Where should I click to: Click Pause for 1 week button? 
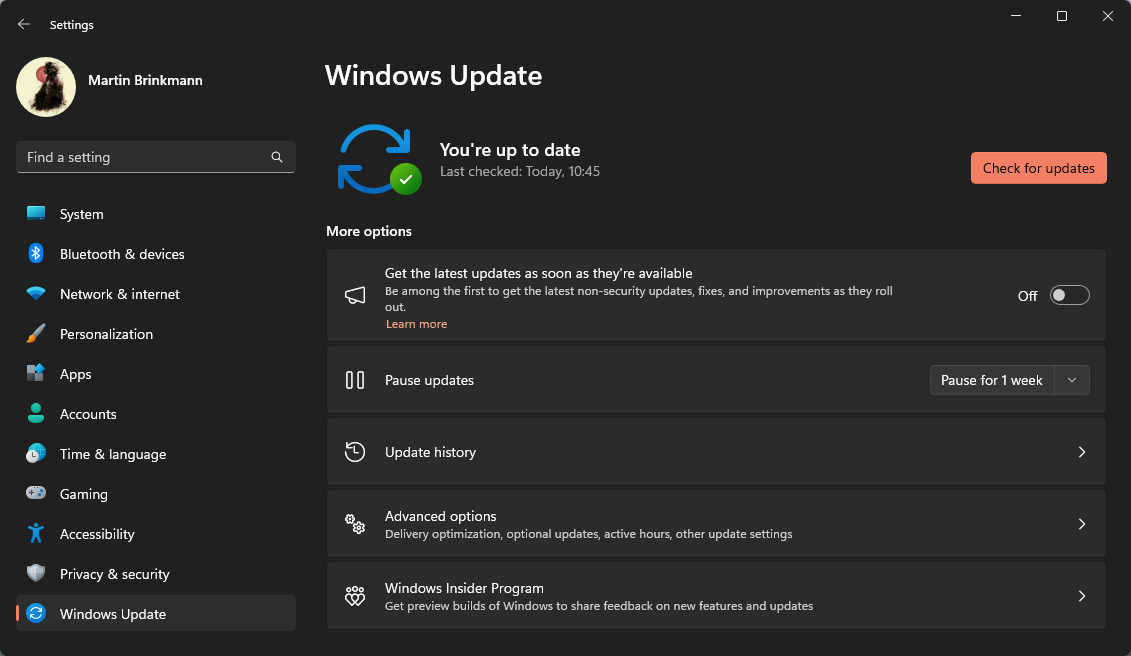[x=992, y=380]
